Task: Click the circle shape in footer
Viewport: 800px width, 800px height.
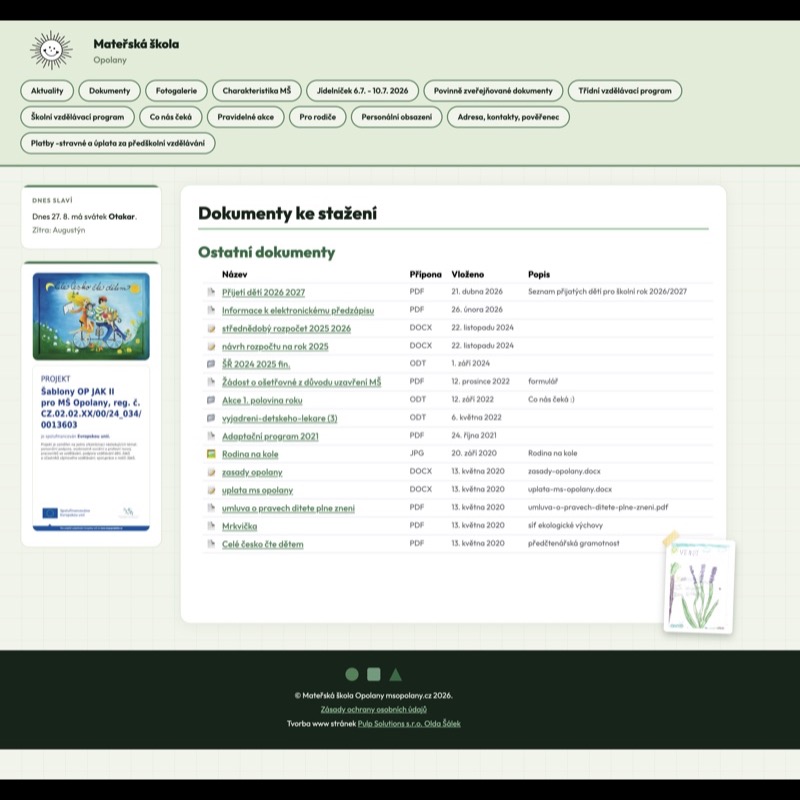Action: tap(352, 674)
